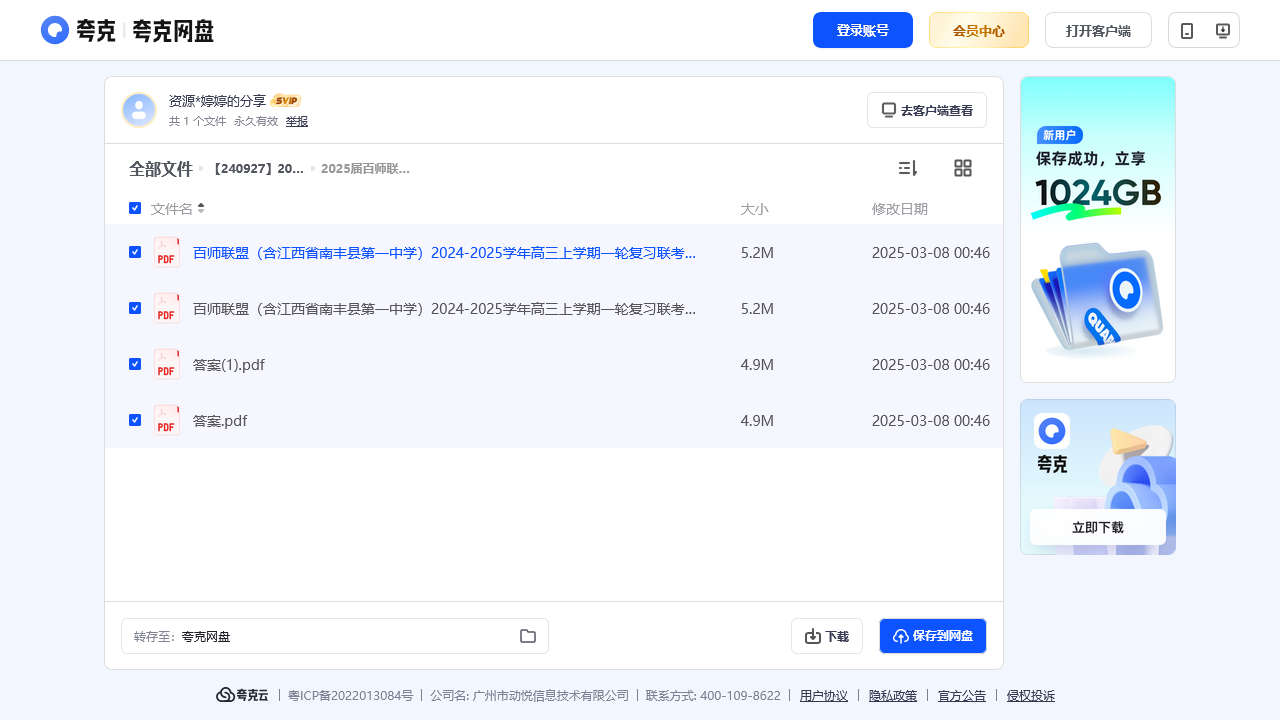The image size is (1280, 720).
Task: Click 保存到网盘 button
Action: point(933,636)
